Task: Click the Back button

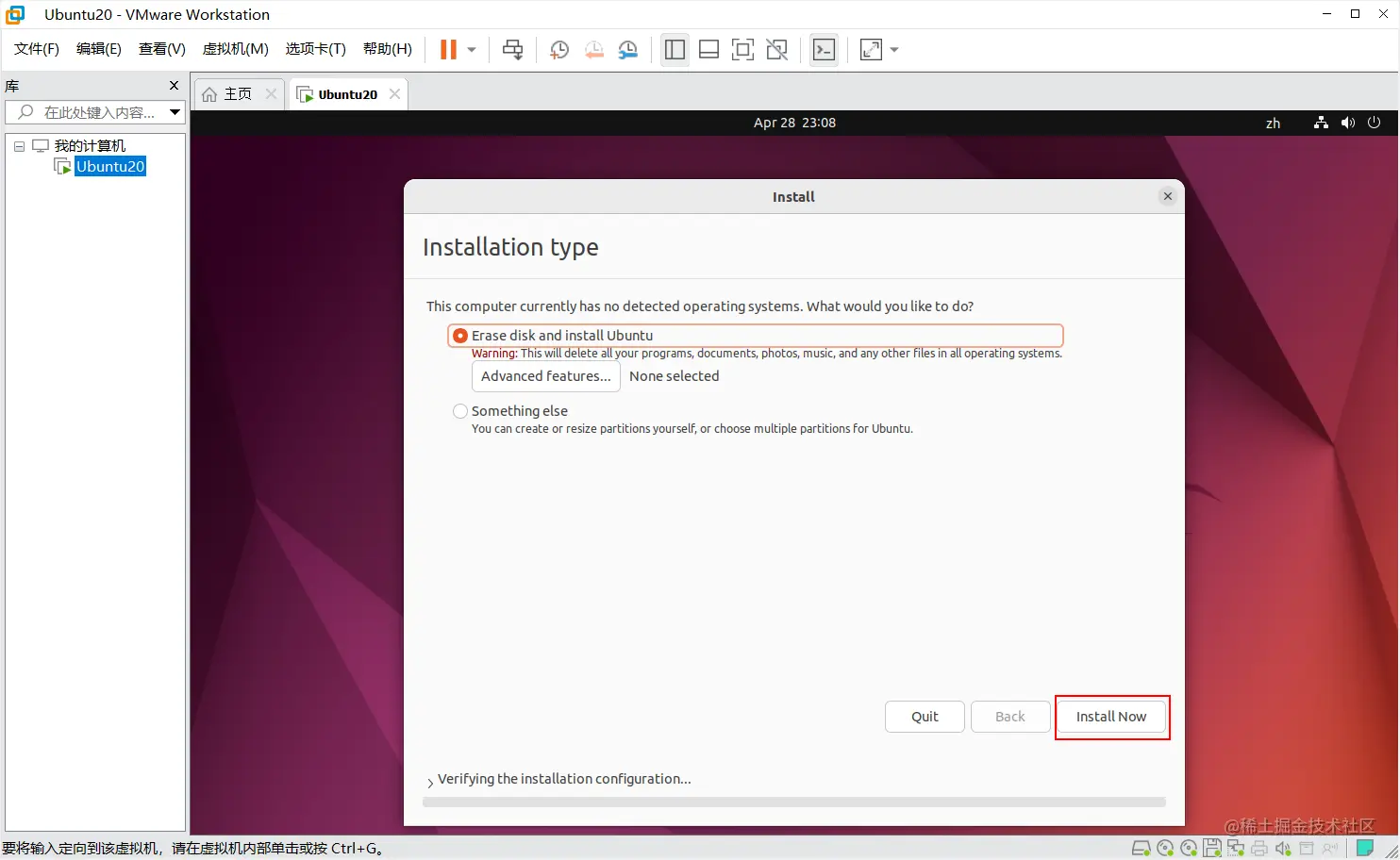Action: [1010, 717]
